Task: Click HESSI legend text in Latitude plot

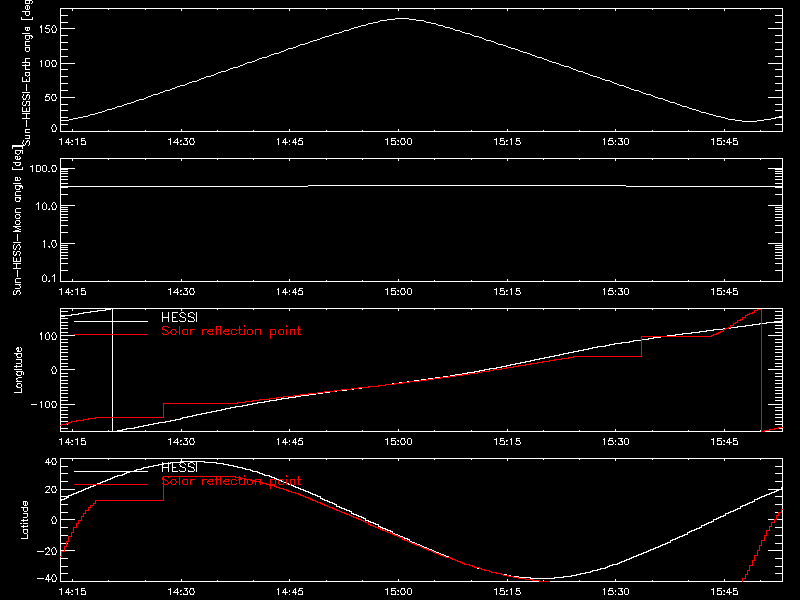Action: pos(179,468)
